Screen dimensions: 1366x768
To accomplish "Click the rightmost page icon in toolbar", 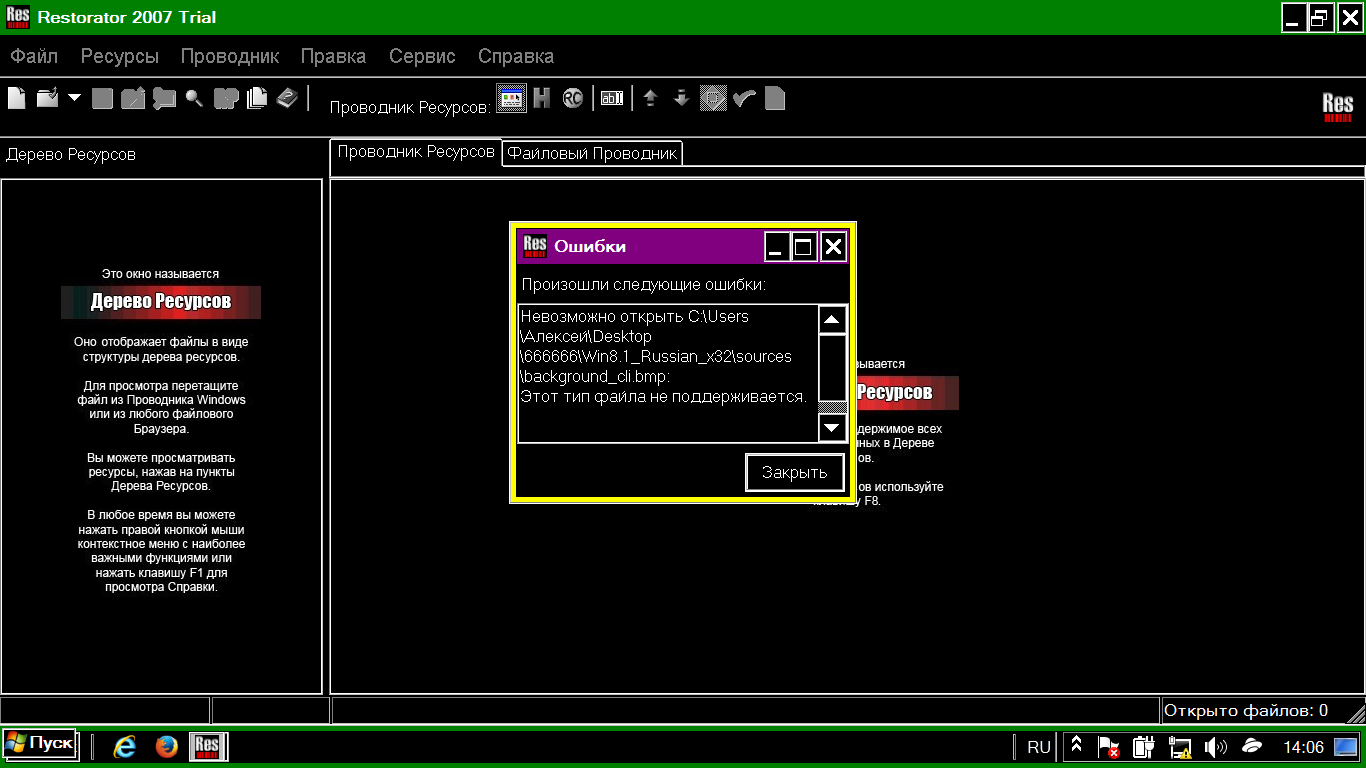I will pos(775,98).
